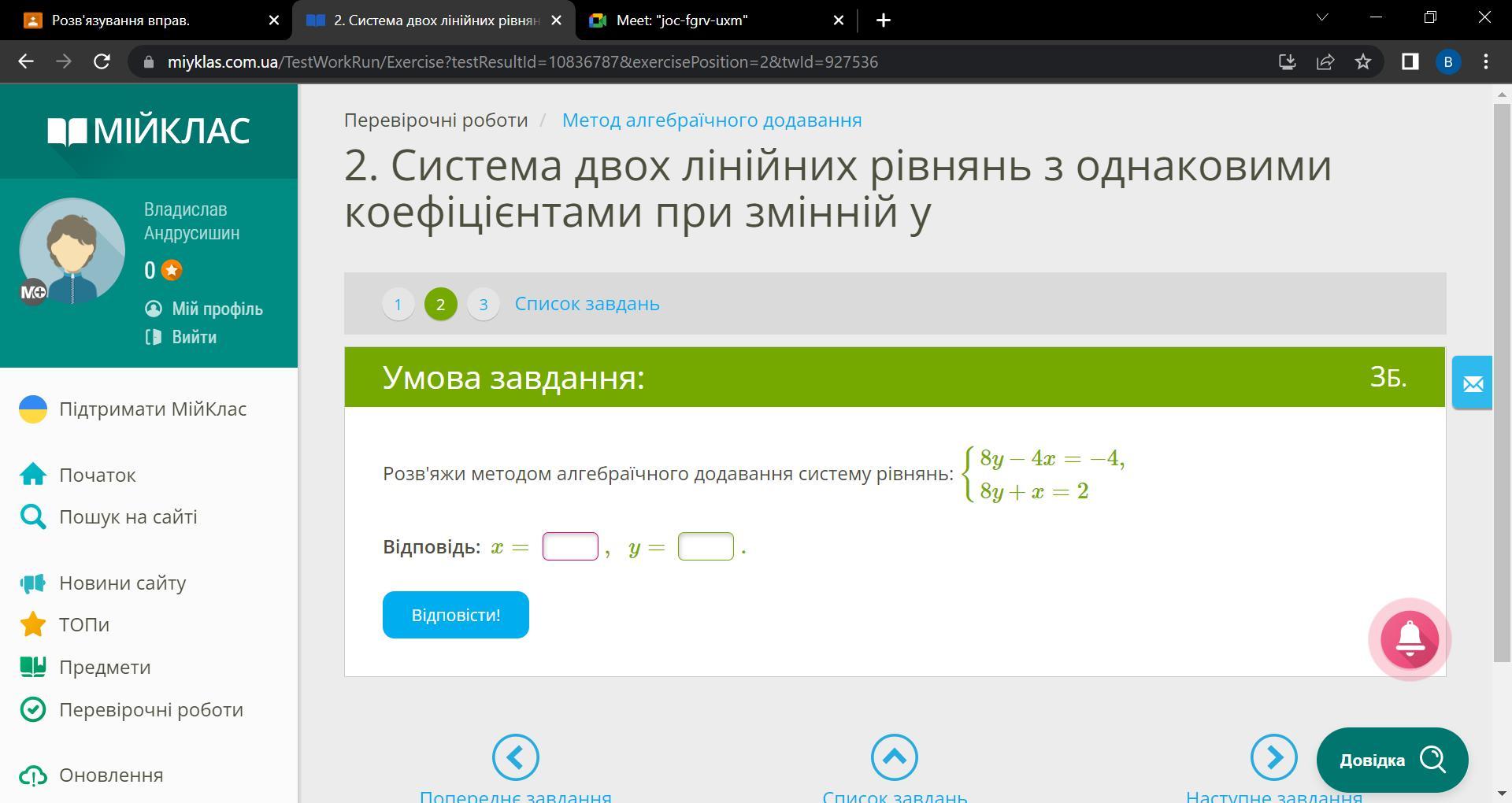Go to Початок menu item
The height and width of the screenshot is (803, 1512).
(98, 475)
